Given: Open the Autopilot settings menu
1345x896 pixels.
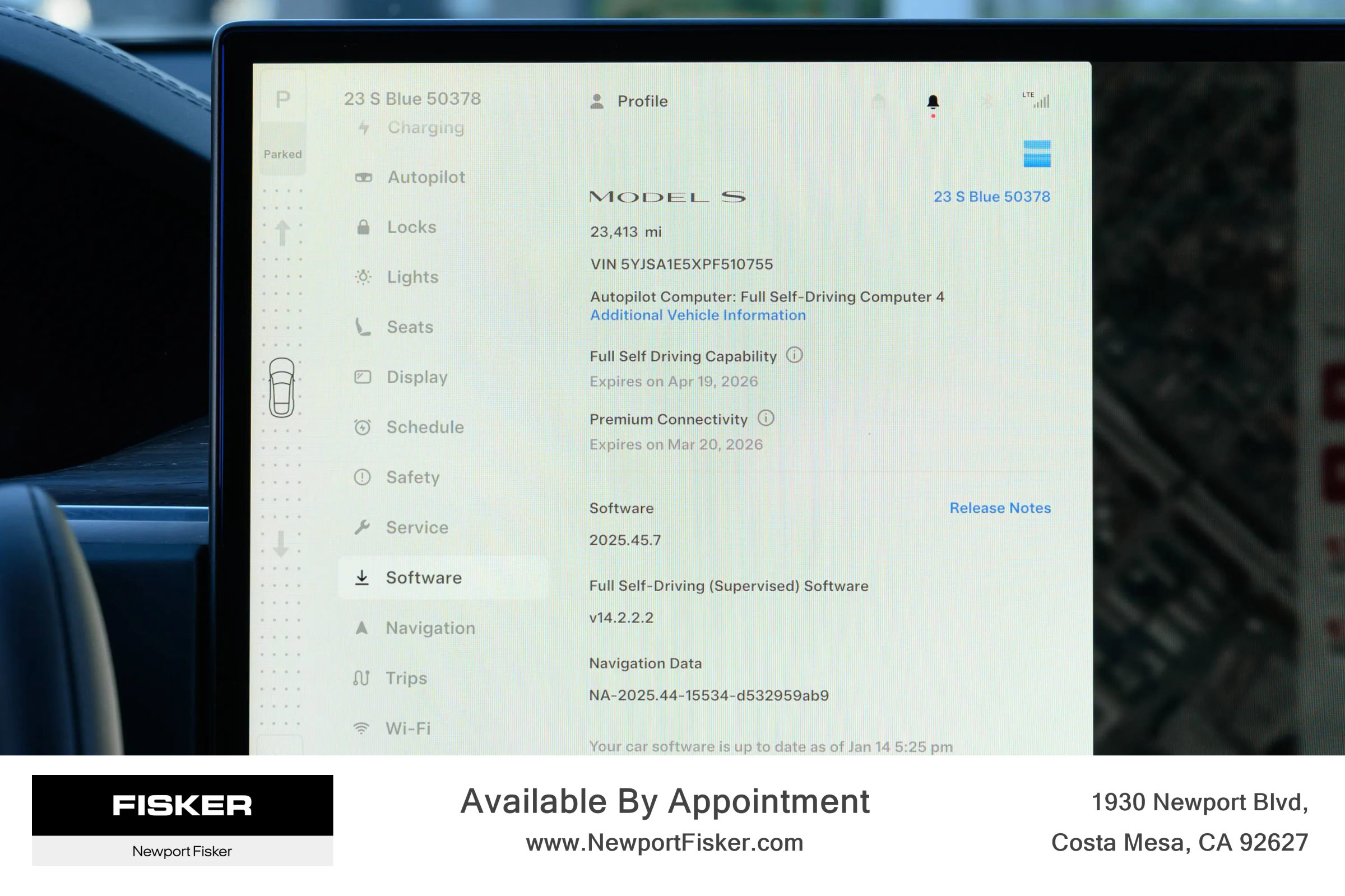Looking at the screenshot, I should (426, 177).
